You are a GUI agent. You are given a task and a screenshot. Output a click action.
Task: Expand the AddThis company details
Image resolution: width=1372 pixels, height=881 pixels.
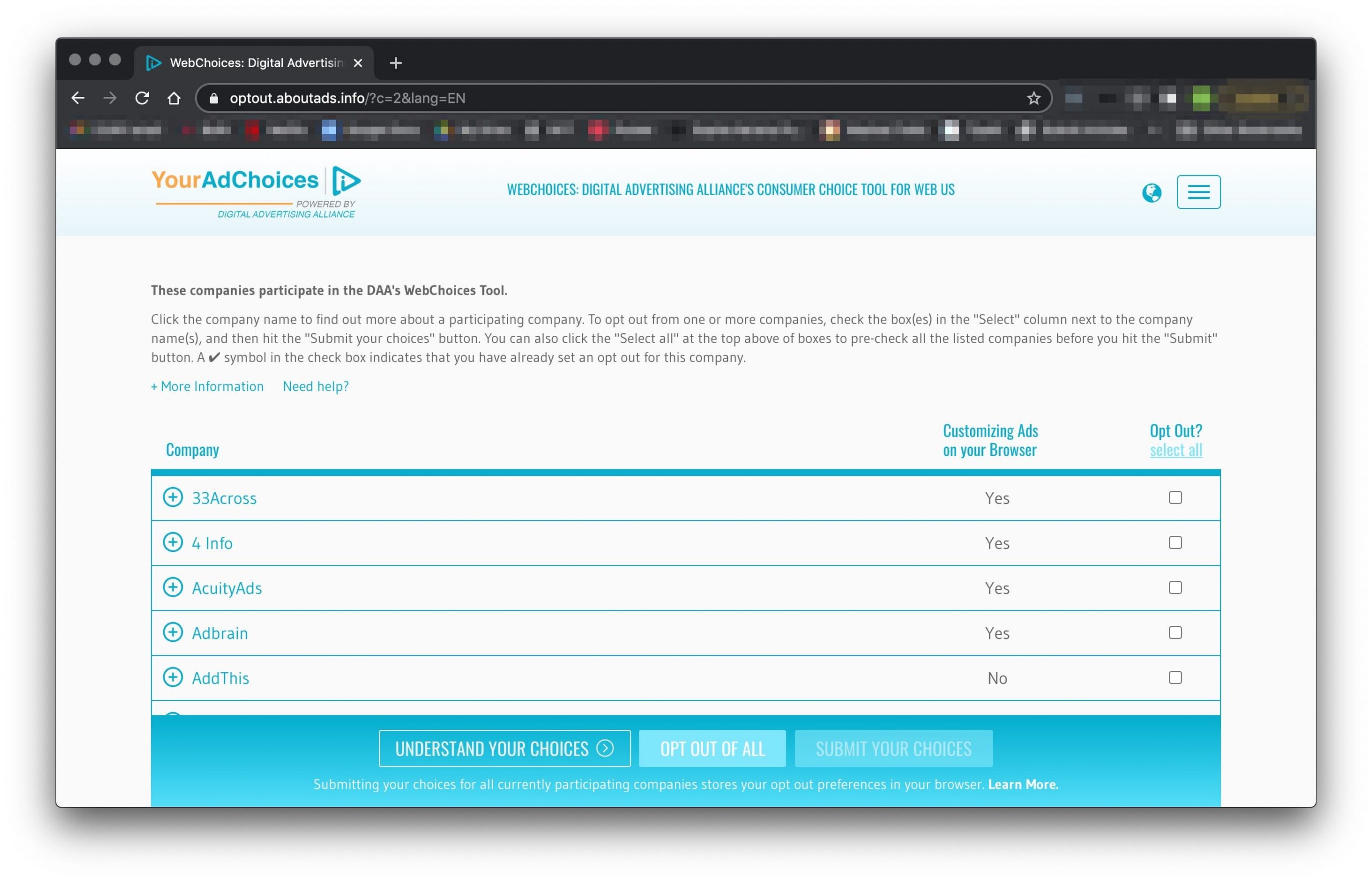click(173, 677)
